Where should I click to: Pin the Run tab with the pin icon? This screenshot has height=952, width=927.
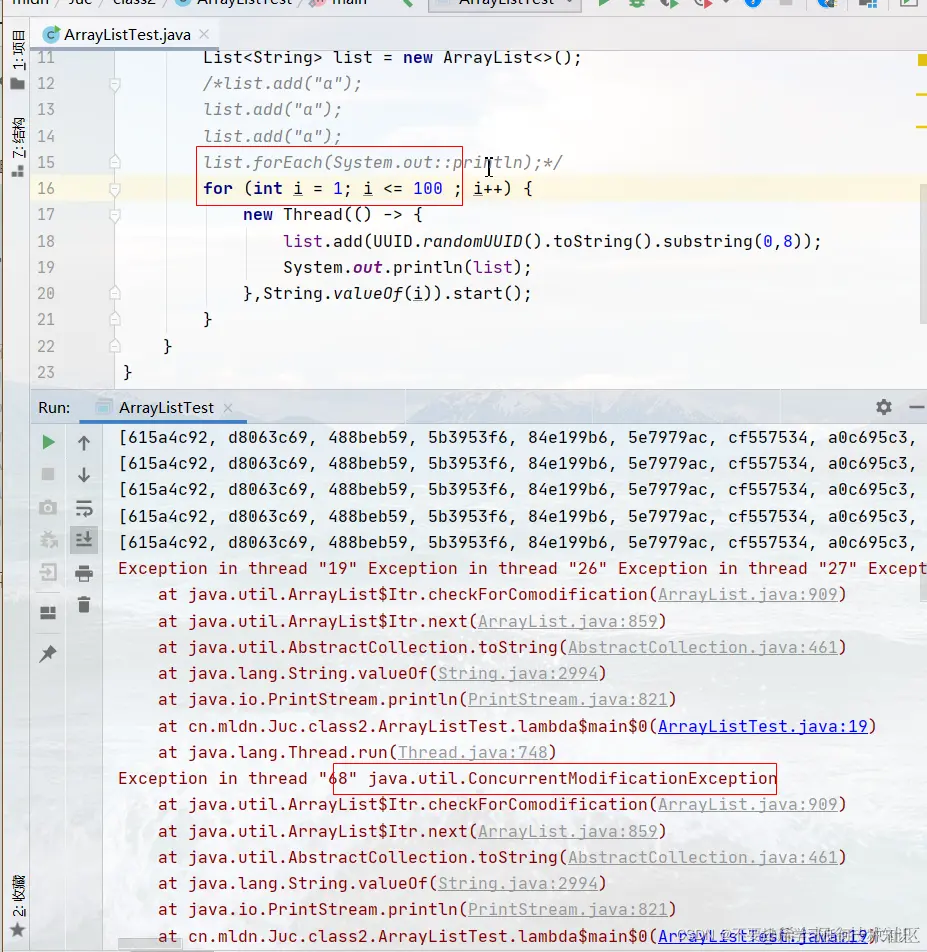click(48, 654)
